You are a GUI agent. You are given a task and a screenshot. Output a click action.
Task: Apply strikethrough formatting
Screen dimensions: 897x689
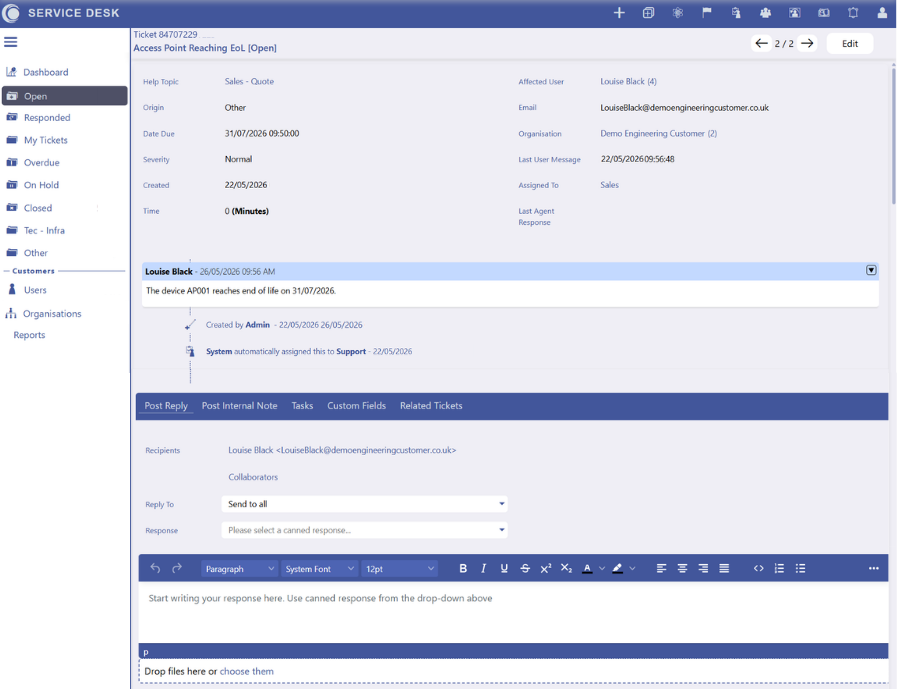pyautogui.click(x=525, y=568)
